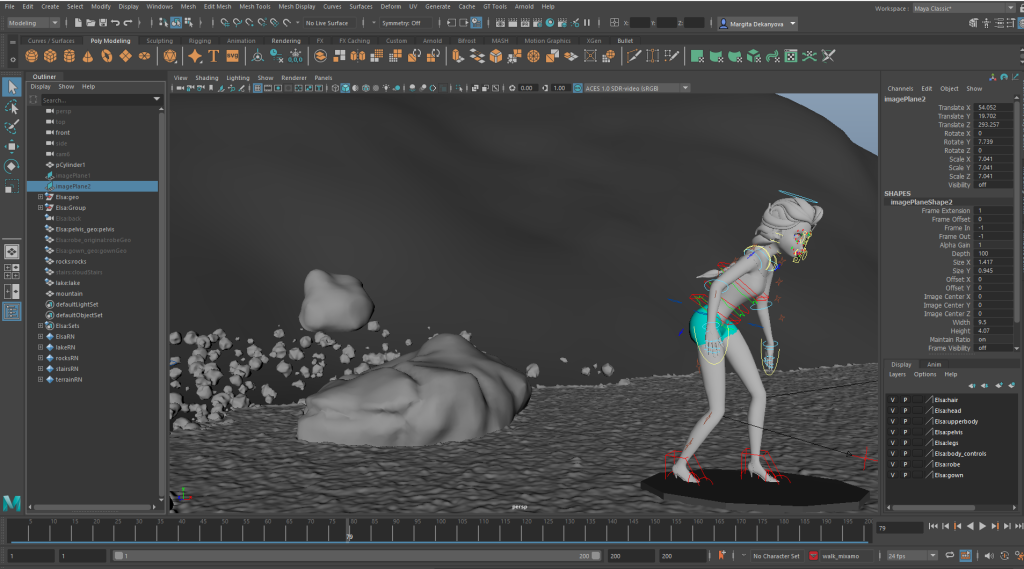Image resolution: width=1024 pixels, height=569 pixels.
Task: Open the viewport Shading menu
Action: click(x=206, y=78)
